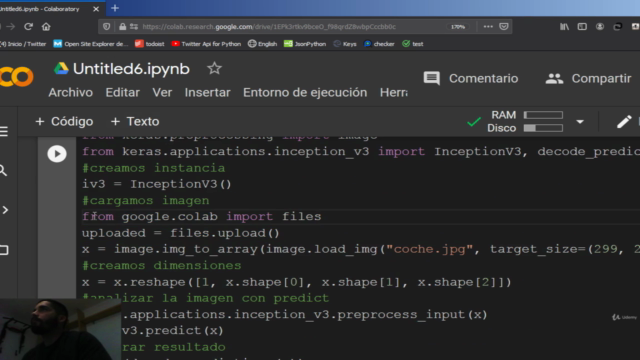This screenshot has height=360, width=640.
Task: Open the Herramientas menu
Action: click(393, 93)
